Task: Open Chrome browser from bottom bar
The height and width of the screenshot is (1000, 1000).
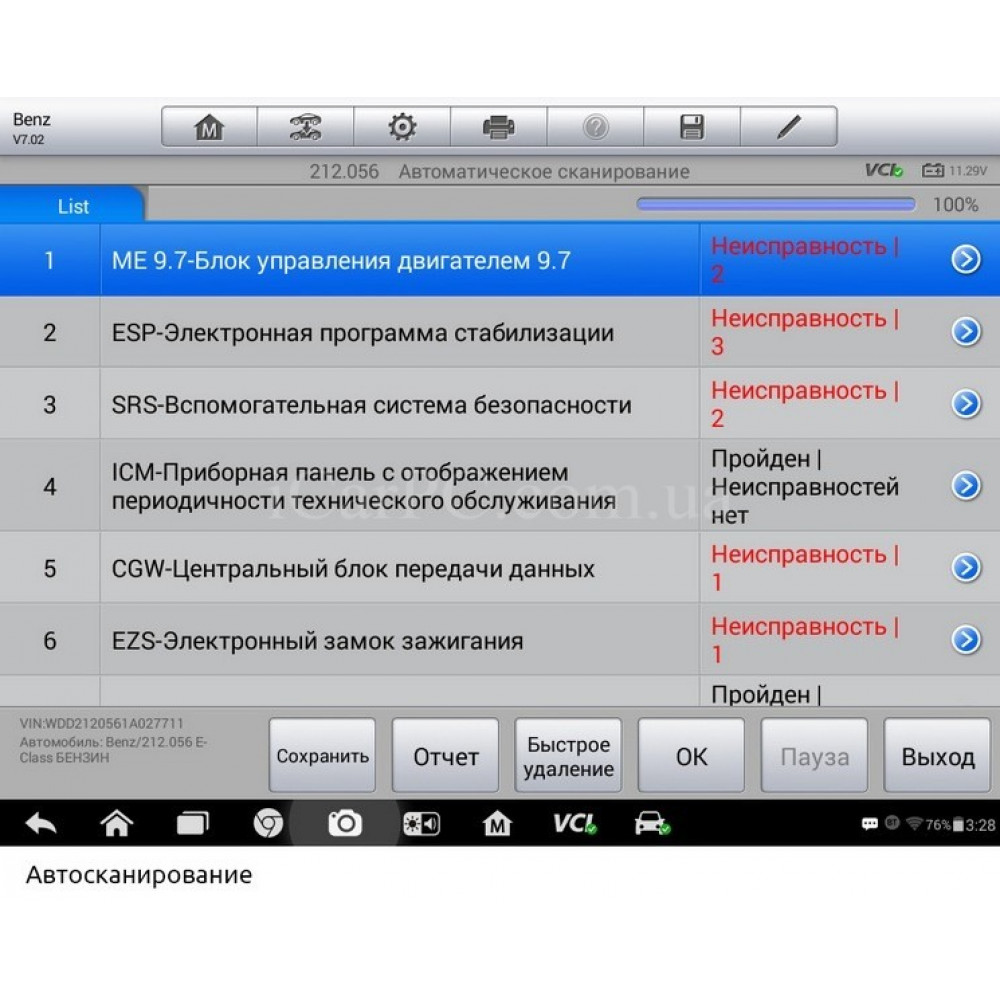Action: point(268,823)
